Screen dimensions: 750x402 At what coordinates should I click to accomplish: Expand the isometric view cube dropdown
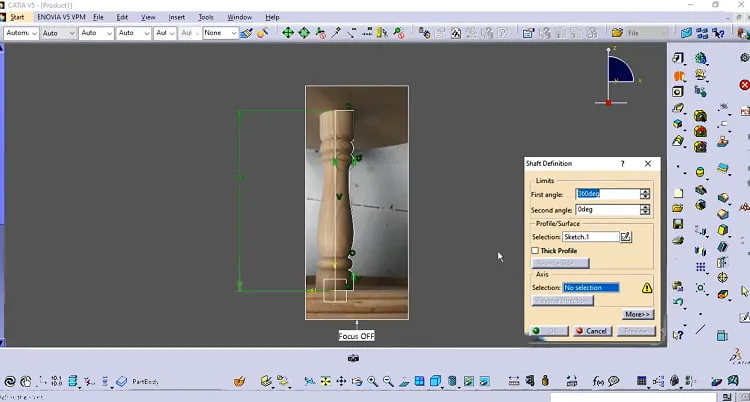[443, 386]
